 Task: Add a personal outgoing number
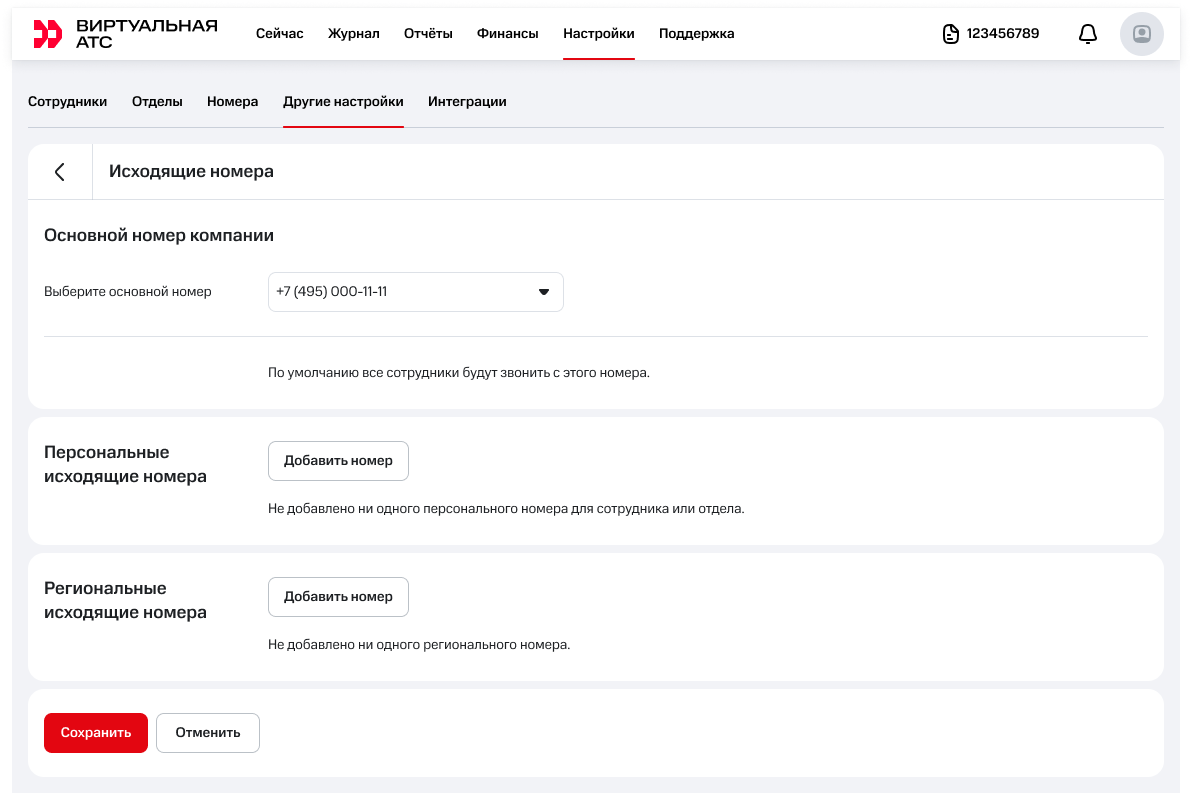pyautogui.click(x=338, y=461)
